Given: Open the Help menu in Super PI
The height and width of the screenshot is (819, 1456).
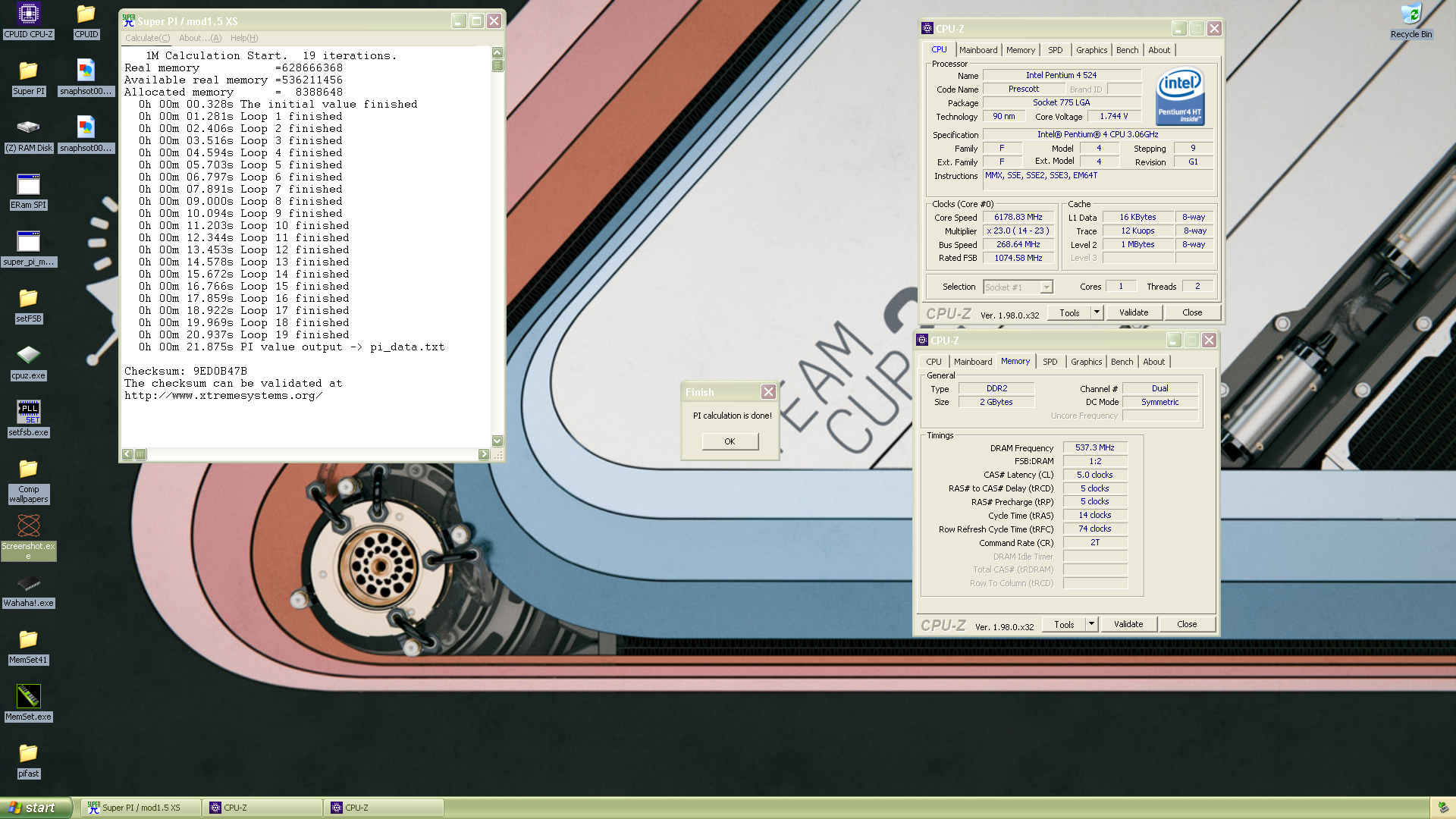Looking at the screenshot, I should (x=244, y=38).
